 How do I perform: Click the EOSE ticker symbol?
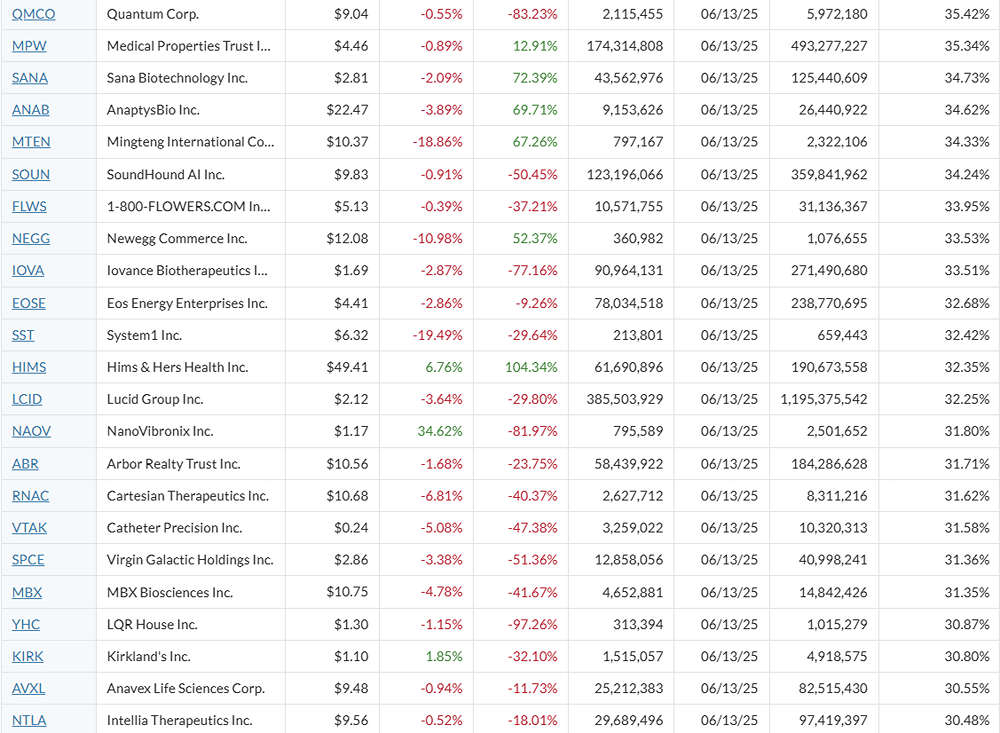click(x=28, y=303)
